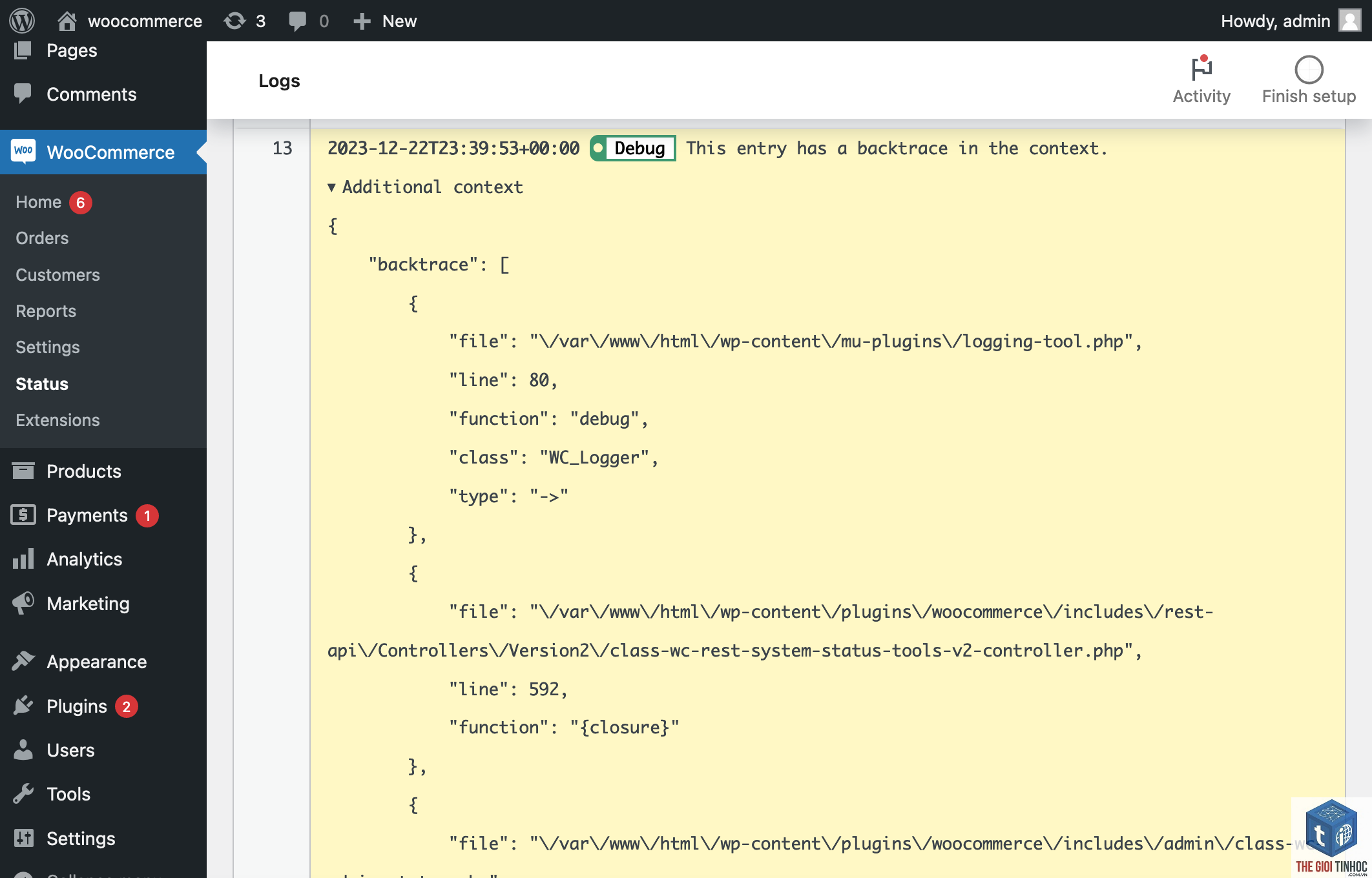
Task: Click the Marketing megaphone icon
Action: point(23,603)
